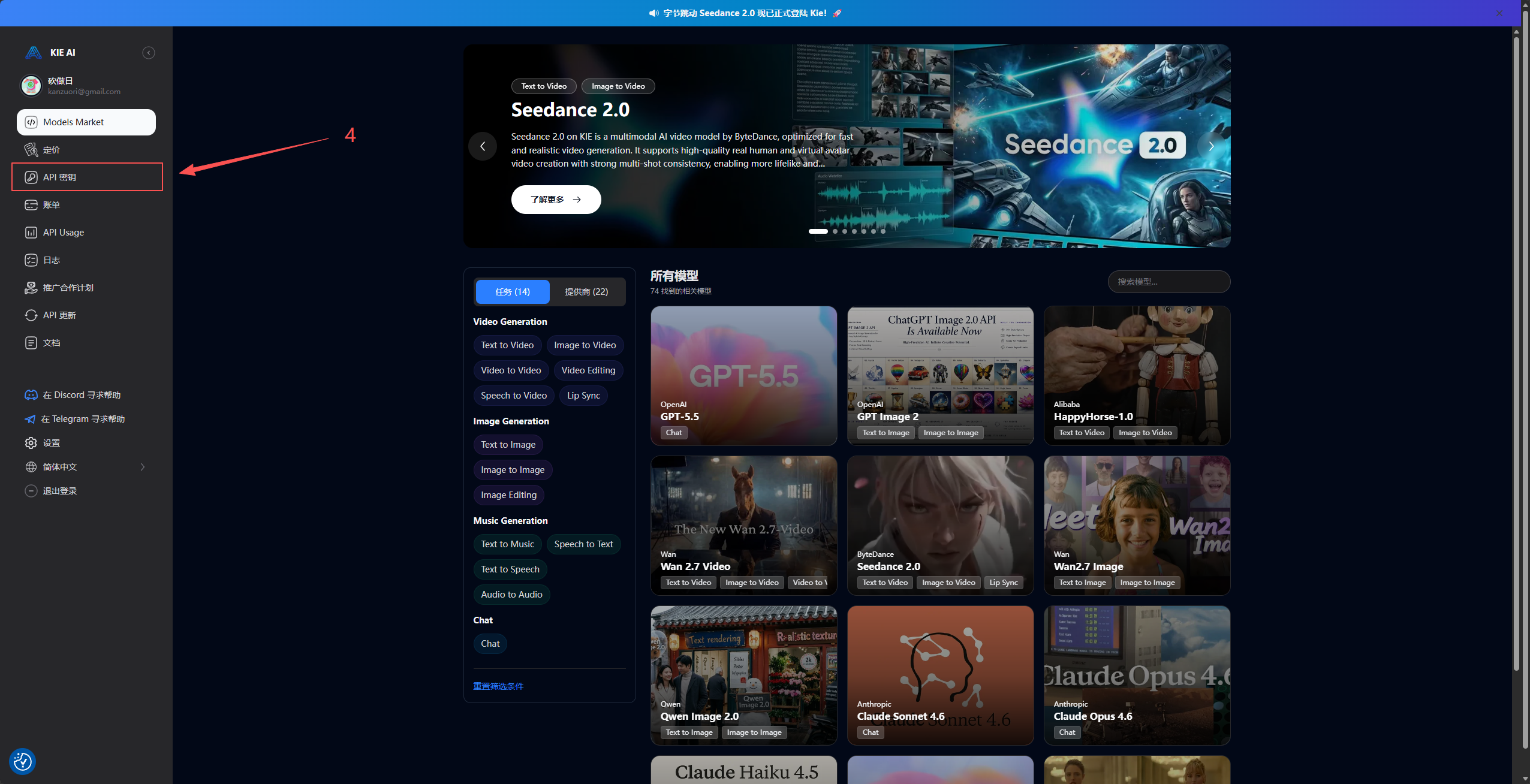
Task: Filter by Image to Image task
Action: [513, 470]
